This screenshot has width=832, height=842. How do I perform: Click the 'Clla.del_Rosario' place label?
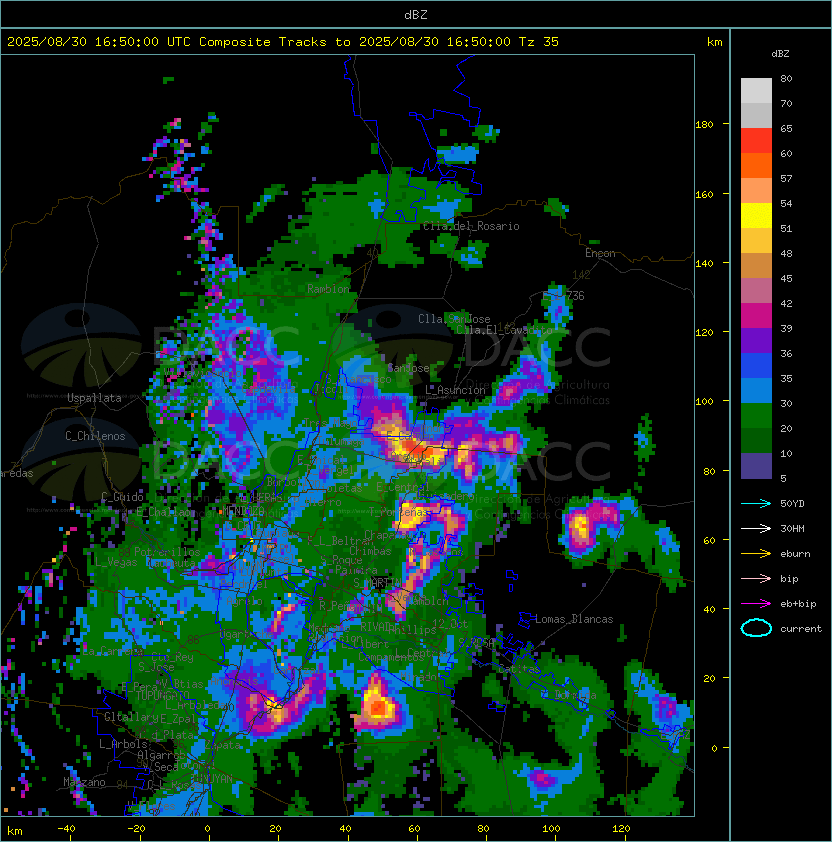[x=471, y=226]
